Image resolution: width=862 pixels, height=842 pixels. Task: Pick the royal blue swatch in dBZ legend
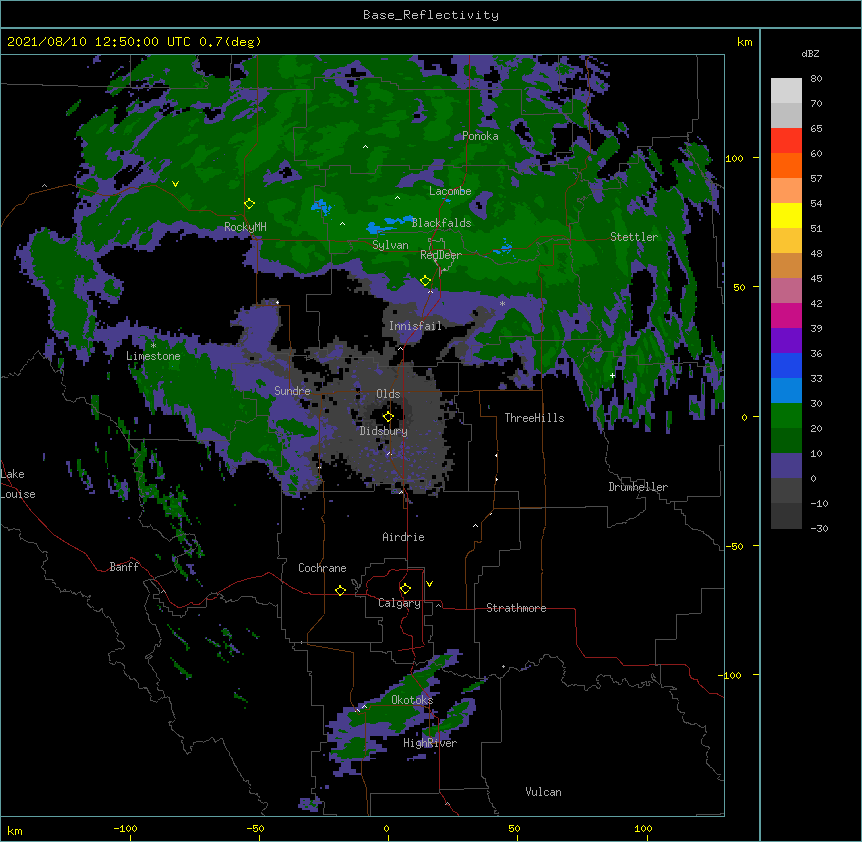786,365
